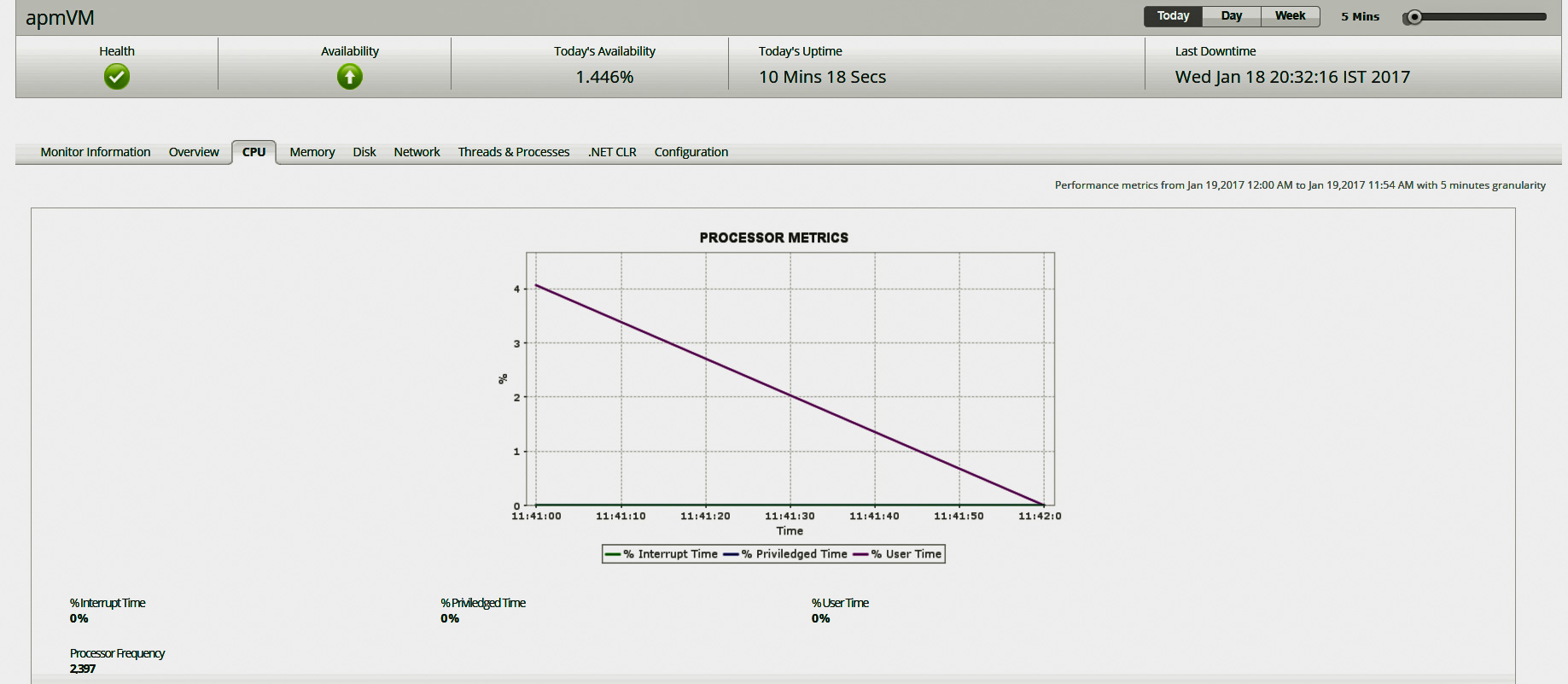Open the Memory tab

312,152
